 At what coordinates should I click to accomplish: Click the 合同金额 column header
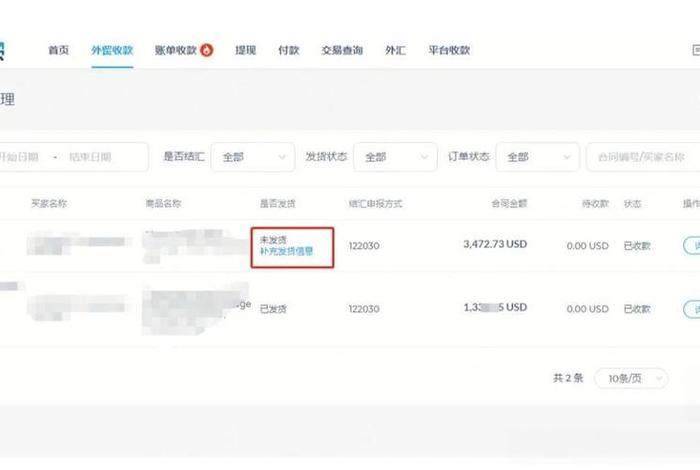click(509, 204)
